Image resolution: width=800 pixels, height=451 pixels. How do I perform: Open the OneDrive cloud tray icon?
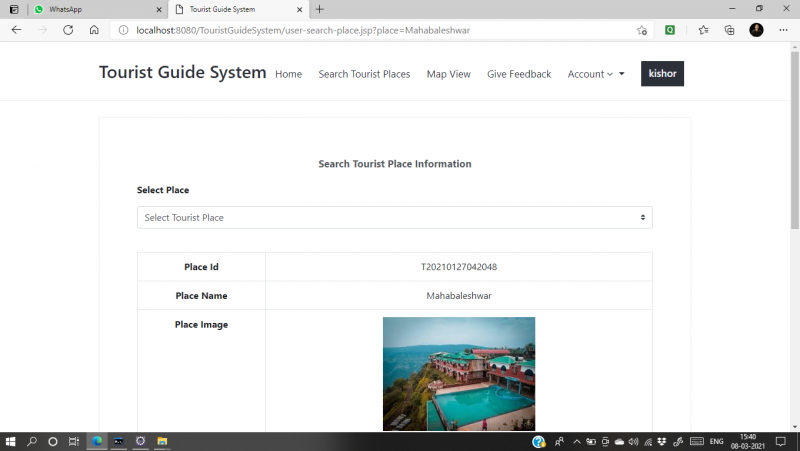(619, 442)
